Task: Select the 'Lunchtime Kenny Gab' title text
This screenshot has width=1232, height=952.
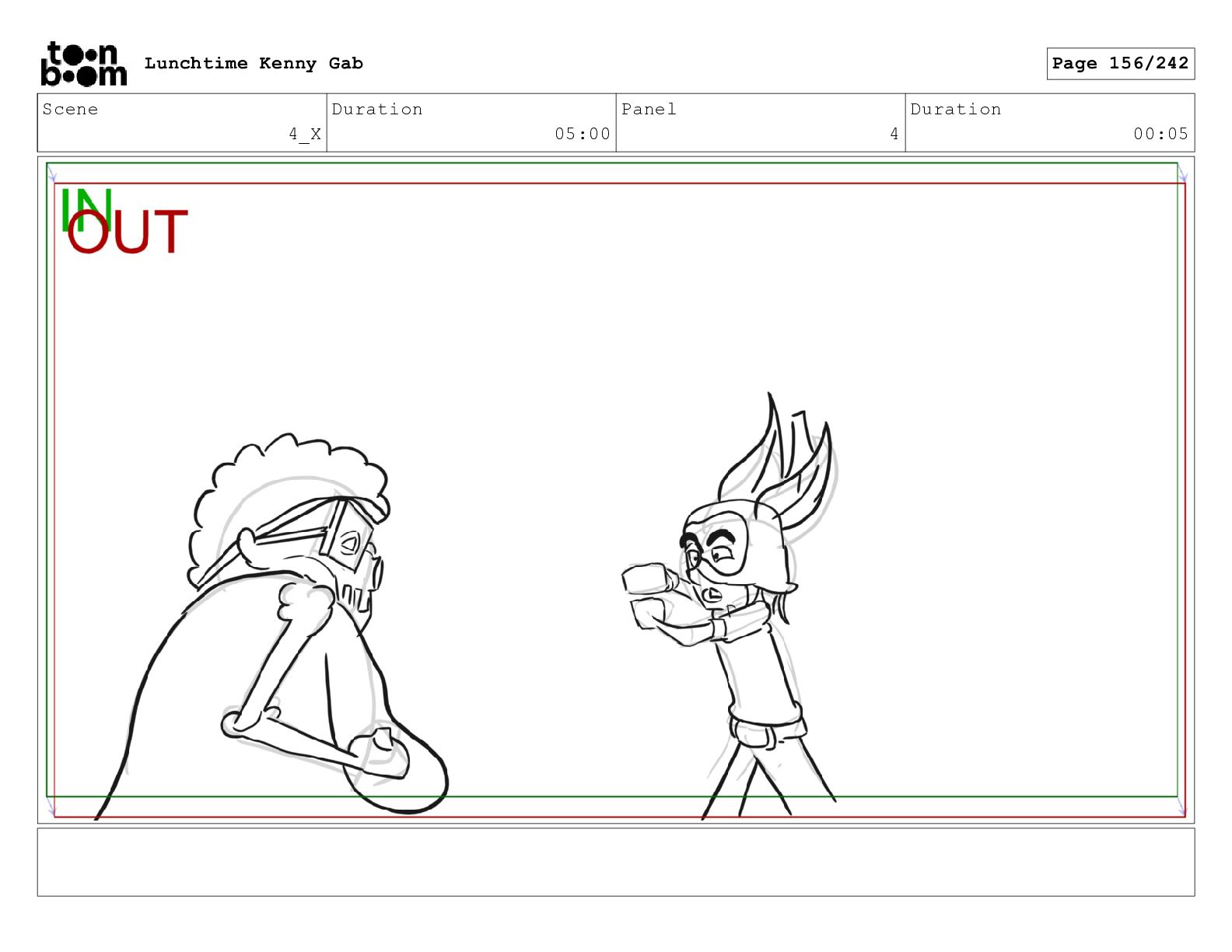Action: point(254,64)
